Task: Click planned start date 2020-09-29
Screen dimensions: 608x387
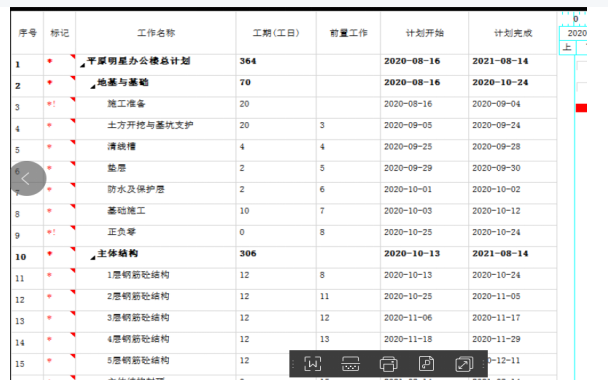Action: click(408, 168)
